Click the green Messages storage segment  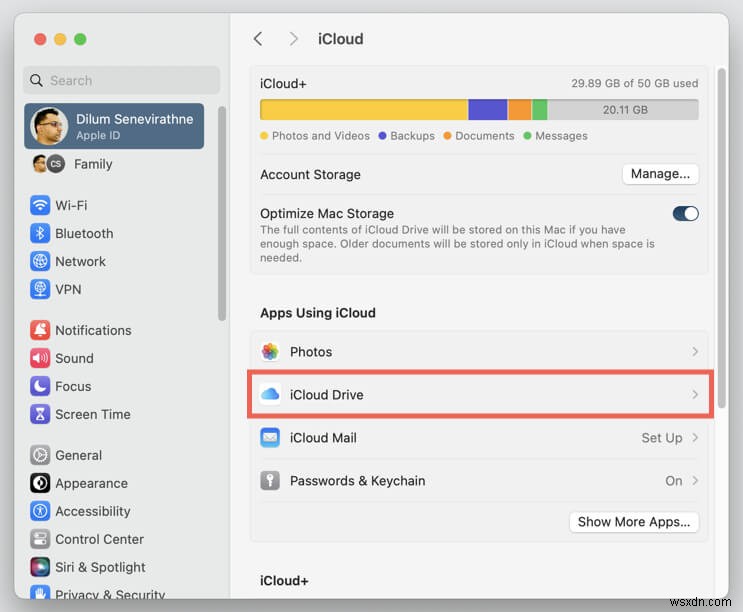click(x=540, y=109)
